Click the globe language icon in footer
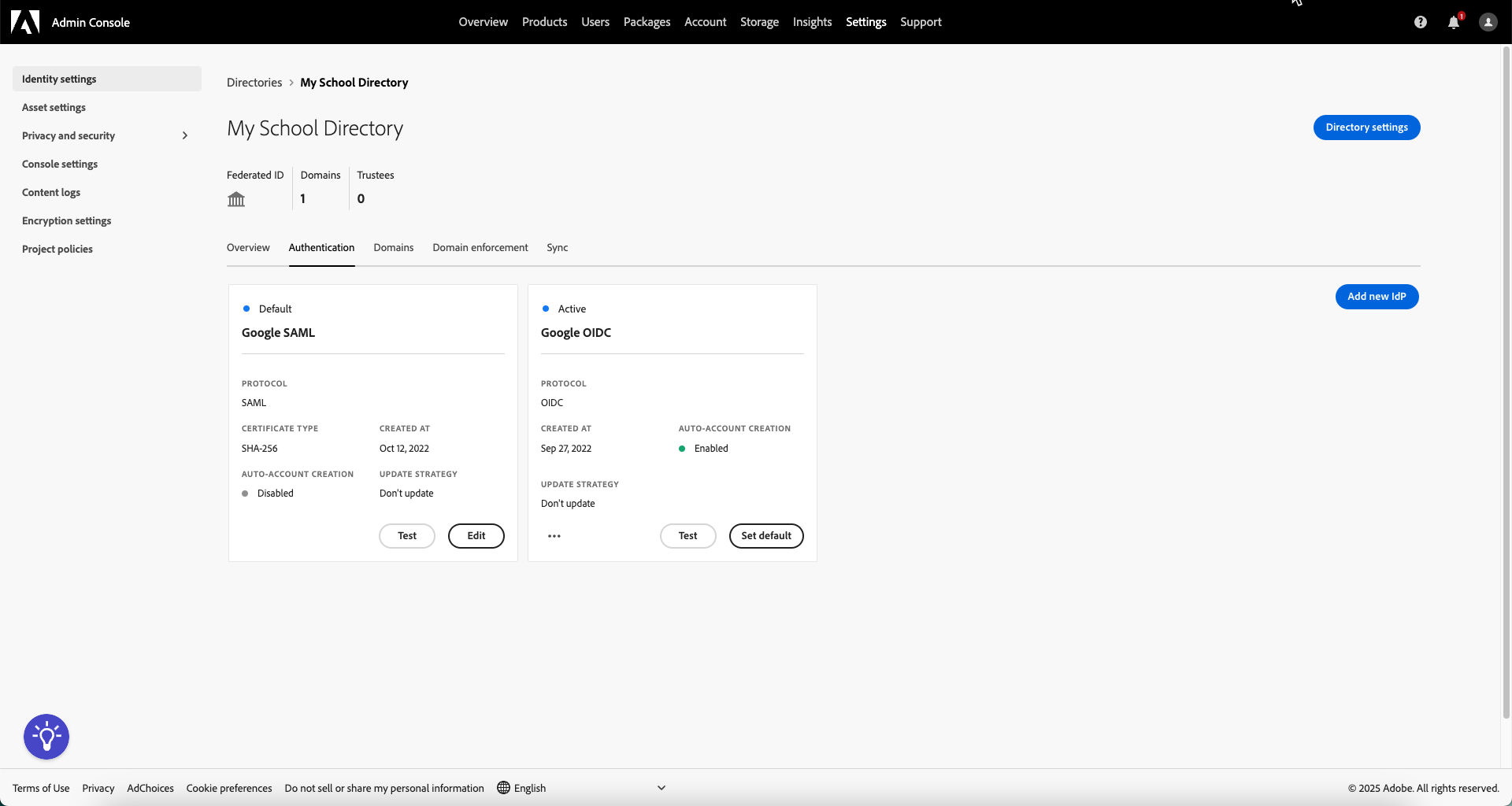 coord(504,788)
